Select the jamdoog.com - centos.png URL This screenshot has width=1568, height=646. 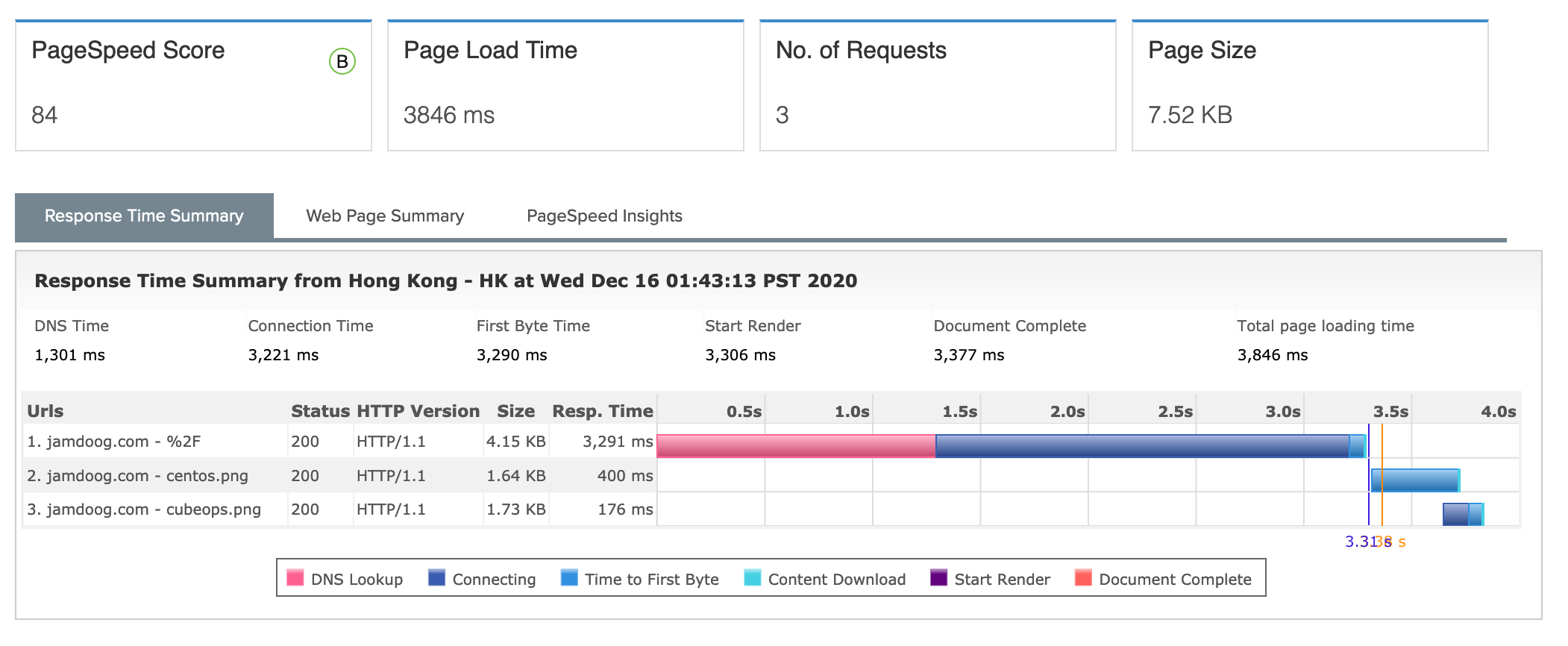pyautogui.click(x=137, y=476)
